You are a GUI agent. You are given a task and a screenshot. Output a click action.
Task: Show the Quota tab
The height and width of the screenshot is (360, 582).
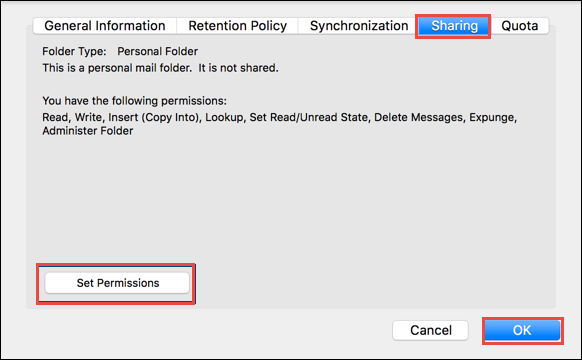[x=519, y=26]
